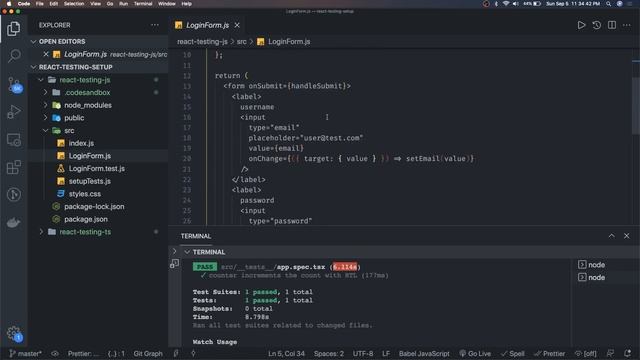
Task: Click Git Graph in status bar
Action: pos(148,353)
